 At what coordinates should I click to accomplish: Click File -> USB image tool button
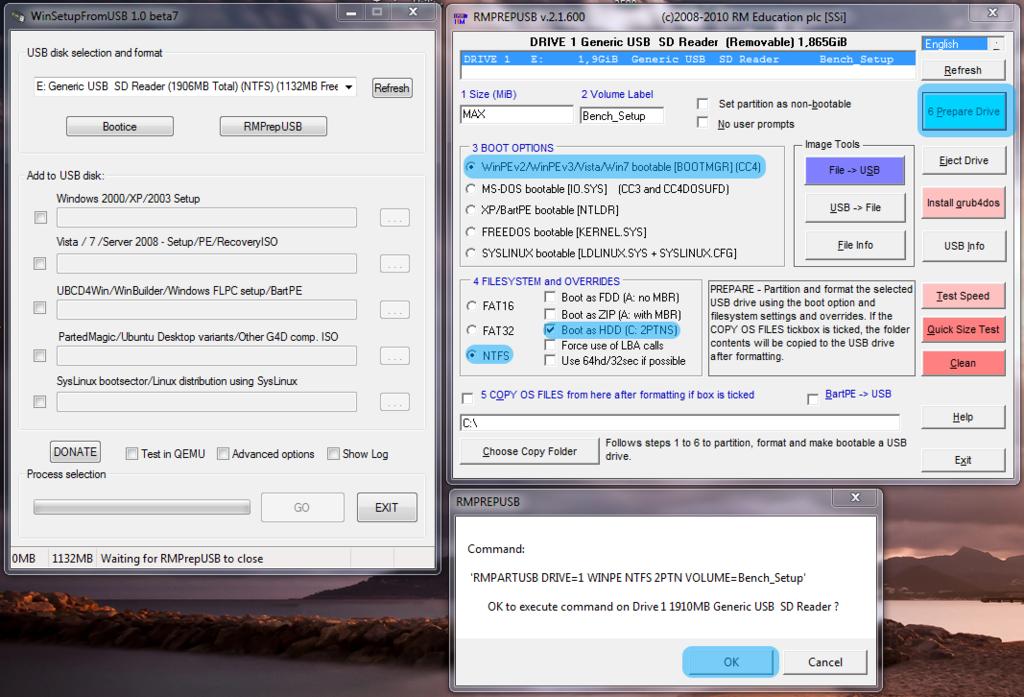click(x=855, y=170)
